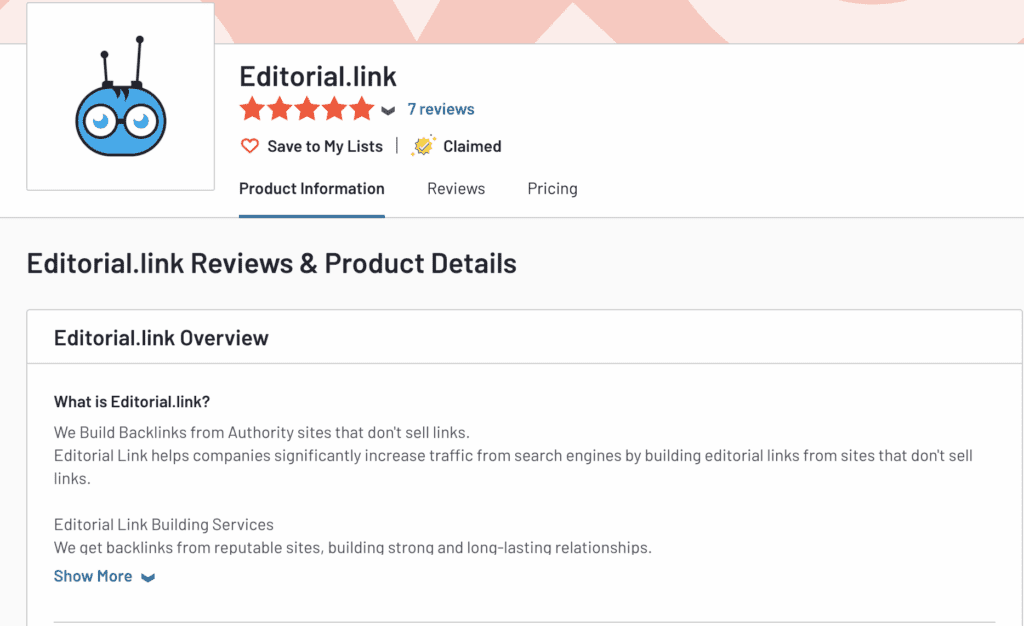The image size is (1024, 626).
Task: Click the third rating star
Action: click(x=307, y=109)
